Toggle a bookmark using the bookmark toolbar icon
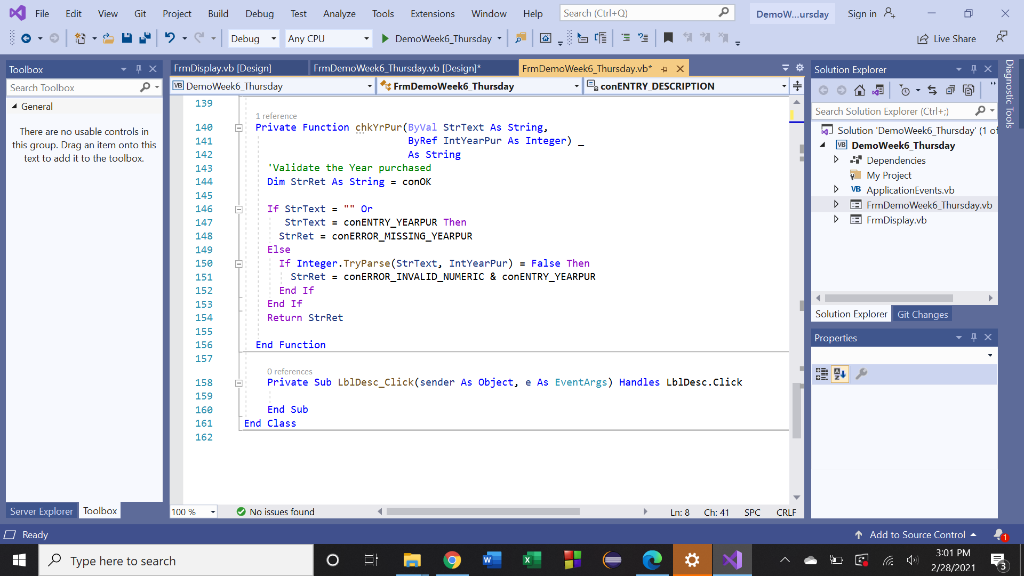 (x=668, y=37)
